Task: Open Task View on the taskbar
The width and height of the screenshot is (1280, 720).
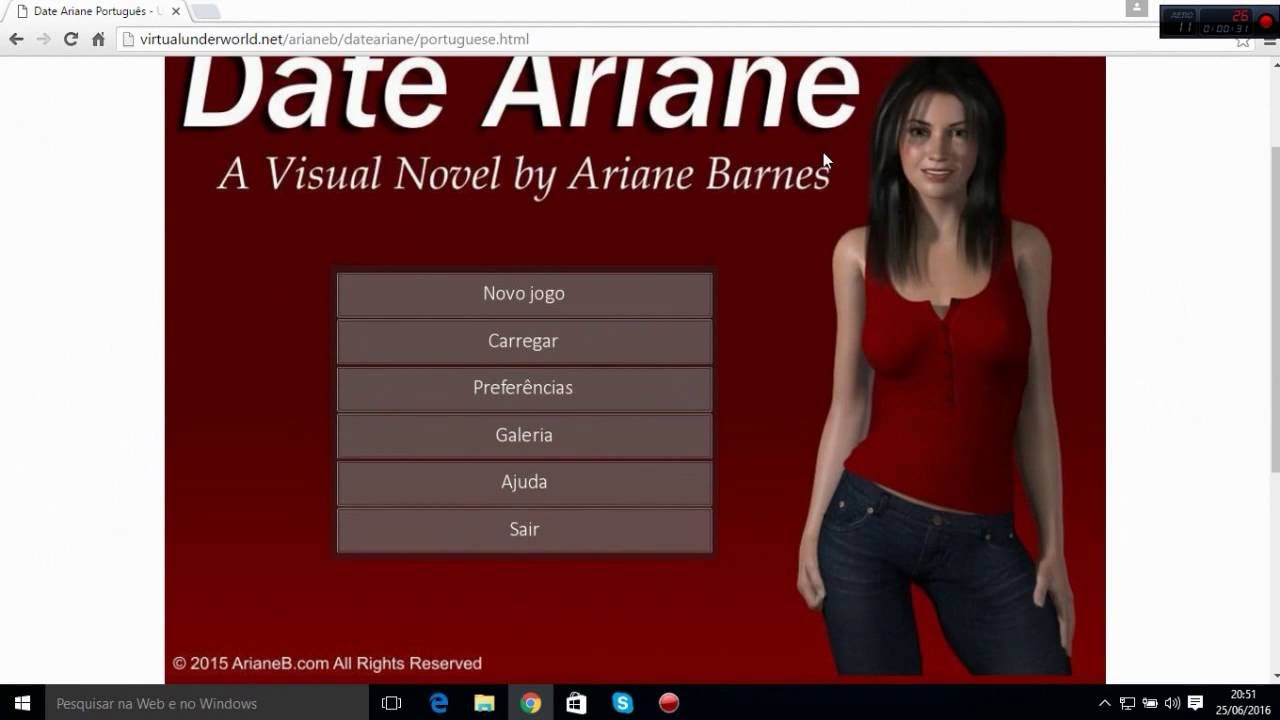Action: (x=392, y=703)
